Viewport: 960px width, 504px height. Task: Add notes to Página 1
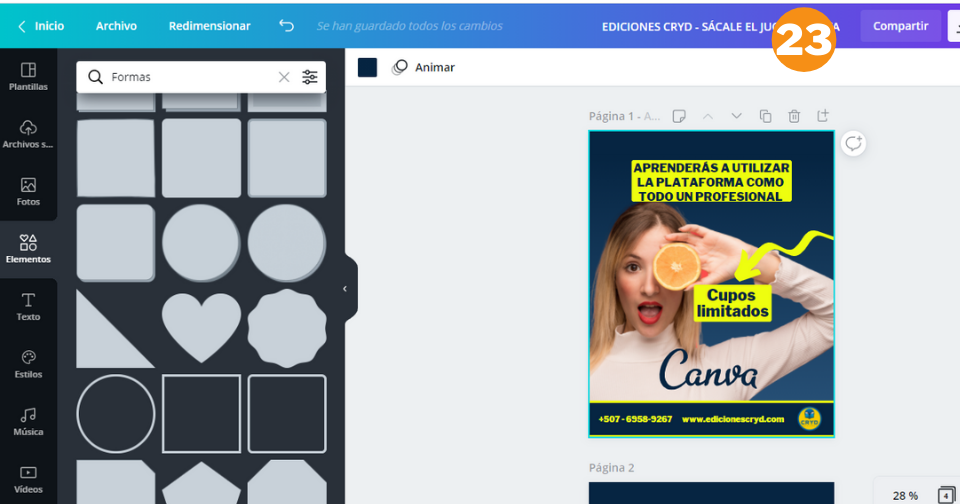pyautogui.click(x=679, y=116)
